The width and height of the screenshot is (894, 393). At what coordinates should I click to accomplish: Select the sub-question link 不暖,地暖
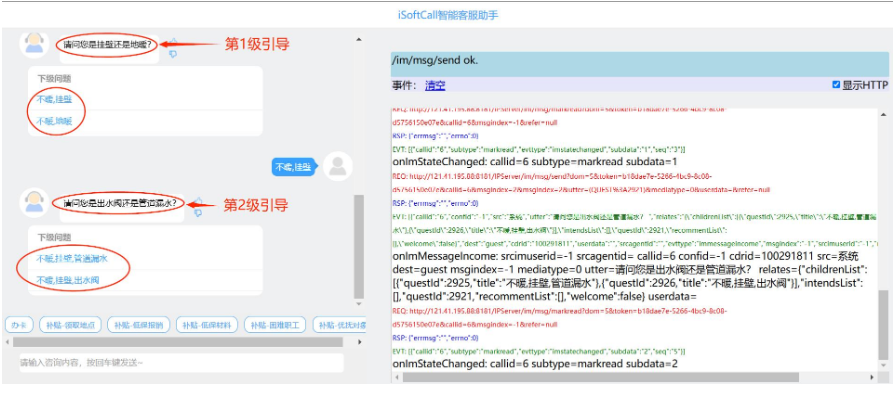(55, 121)
